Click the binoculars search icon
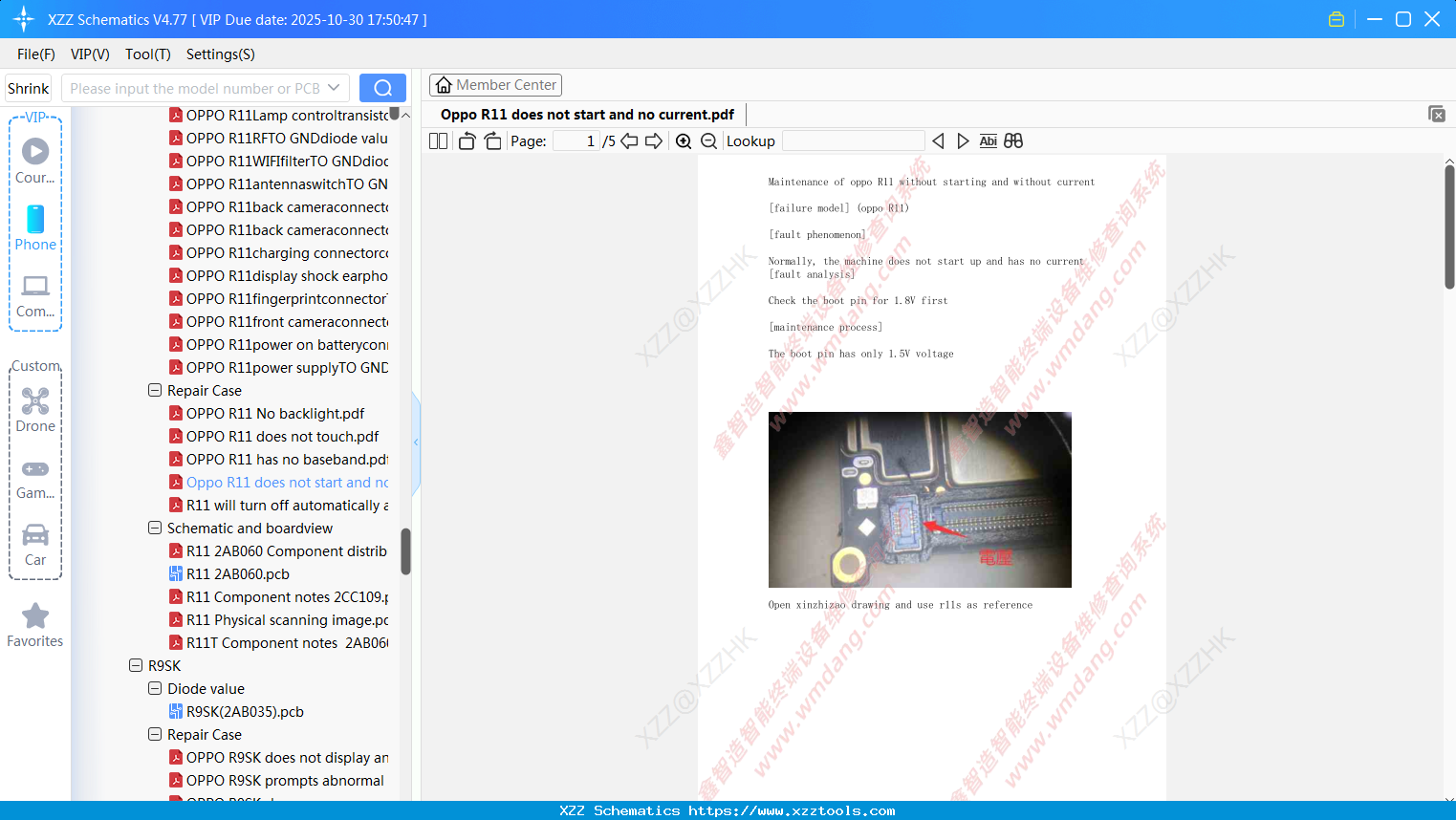Screen dimensions: 1456x820 (1013, 141)
